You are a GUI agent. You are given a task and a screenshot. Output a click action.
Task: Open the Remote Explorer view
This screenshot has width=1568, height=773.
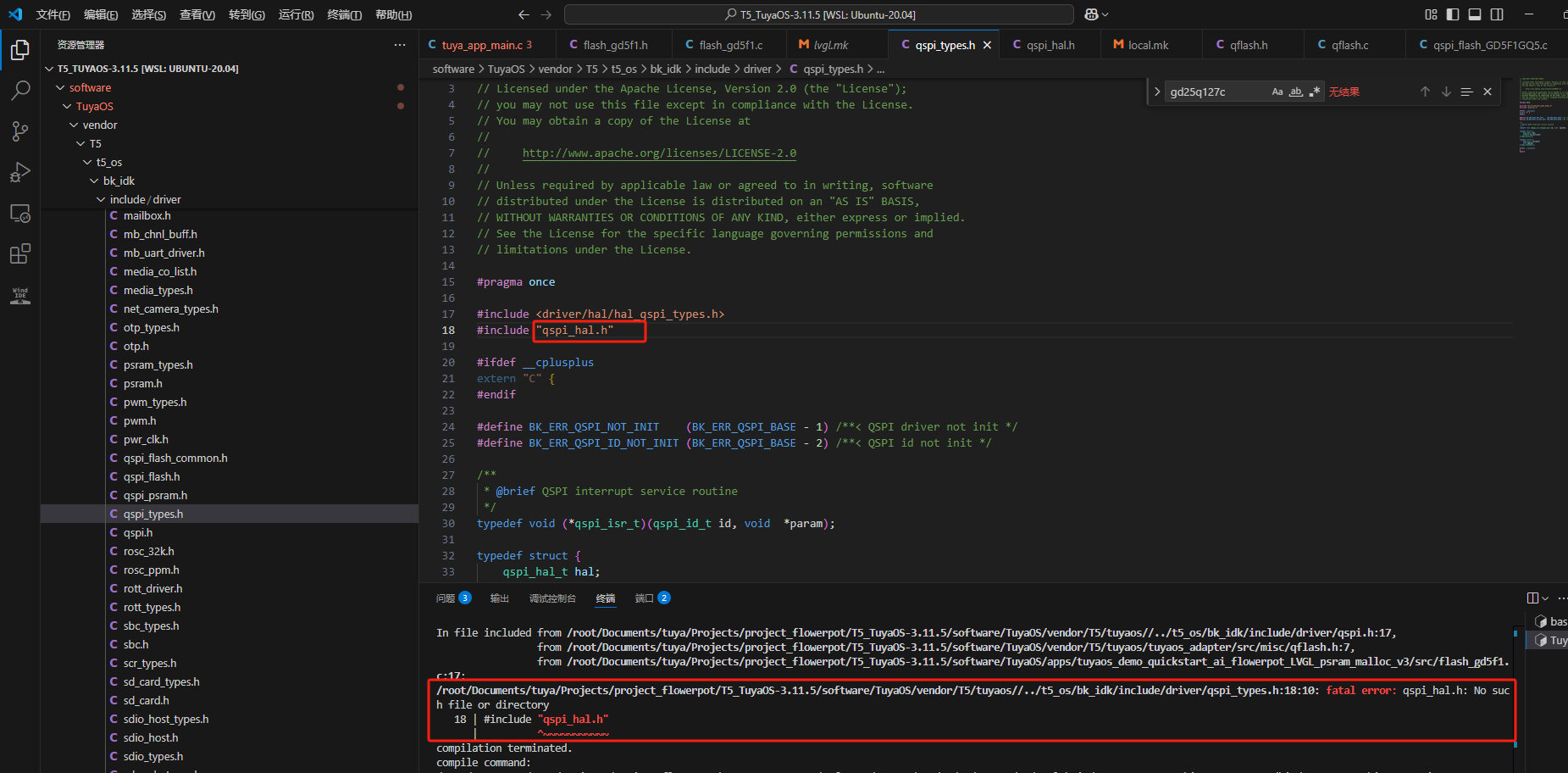coord(19,213)
